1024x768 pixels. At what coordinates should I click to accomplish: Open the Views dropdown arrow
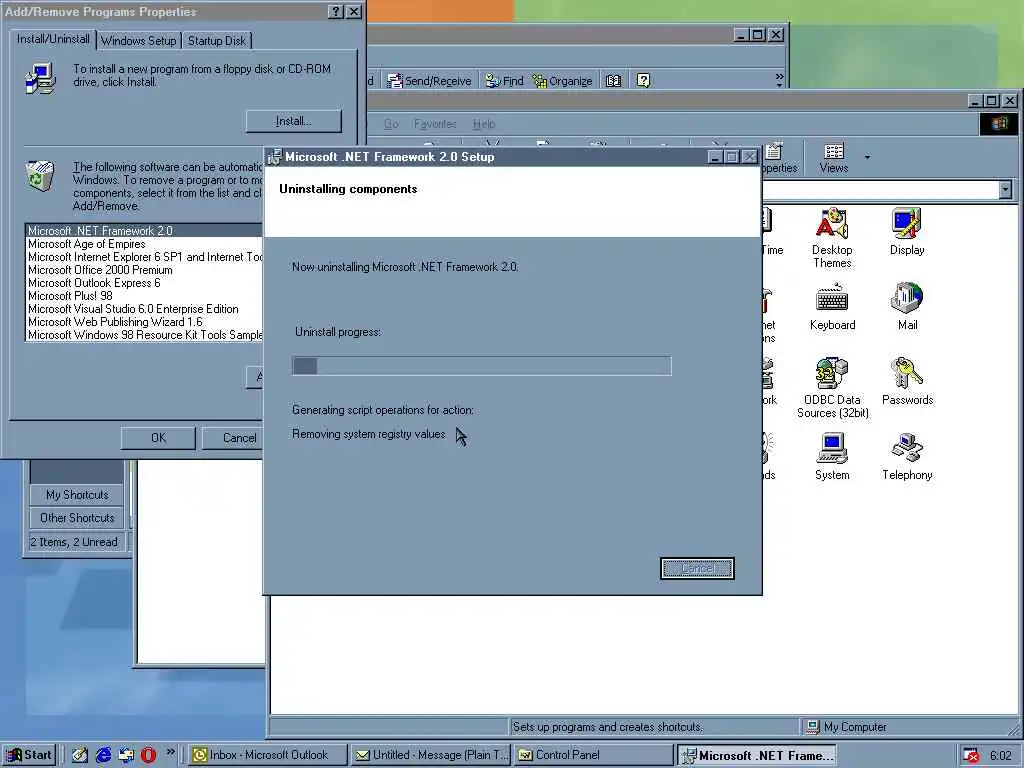[x=867, y=157]
